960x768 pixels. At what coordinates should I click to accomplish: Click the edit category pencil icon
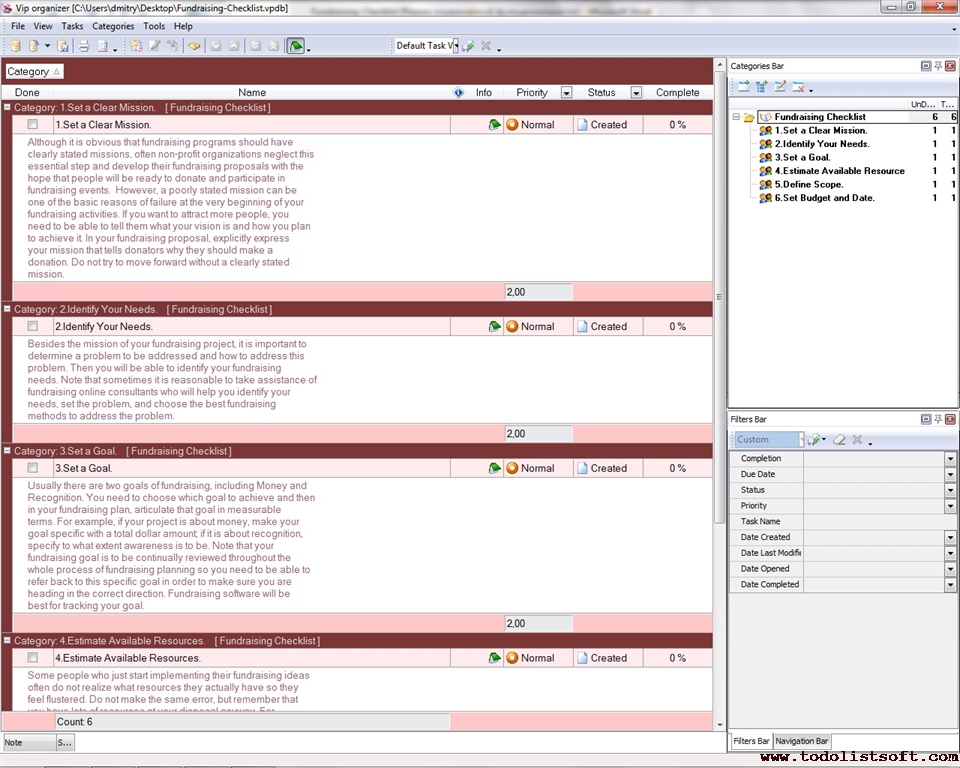point(780,87)
